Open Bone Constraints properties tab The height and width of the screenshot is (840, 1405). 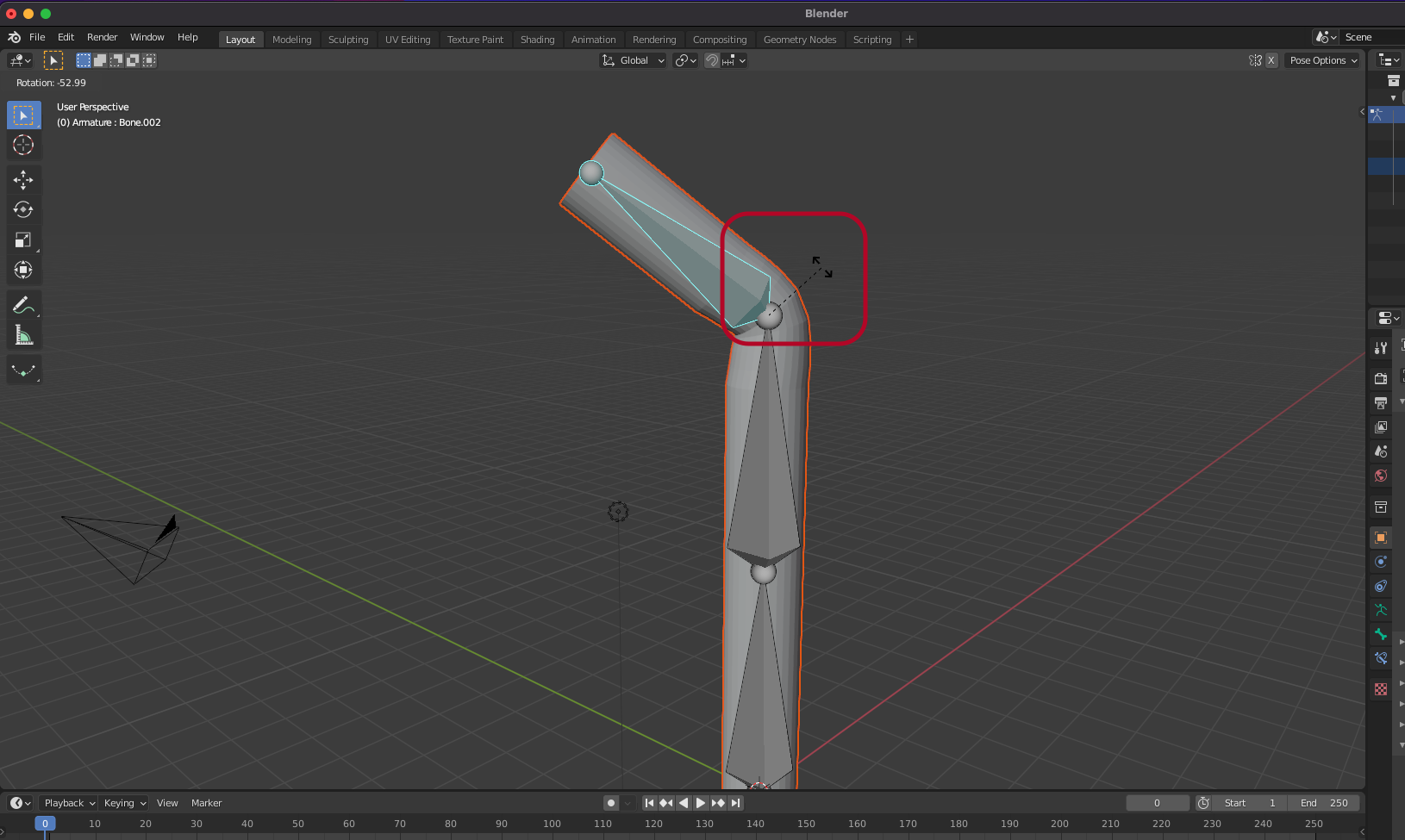coord(1381,658)
